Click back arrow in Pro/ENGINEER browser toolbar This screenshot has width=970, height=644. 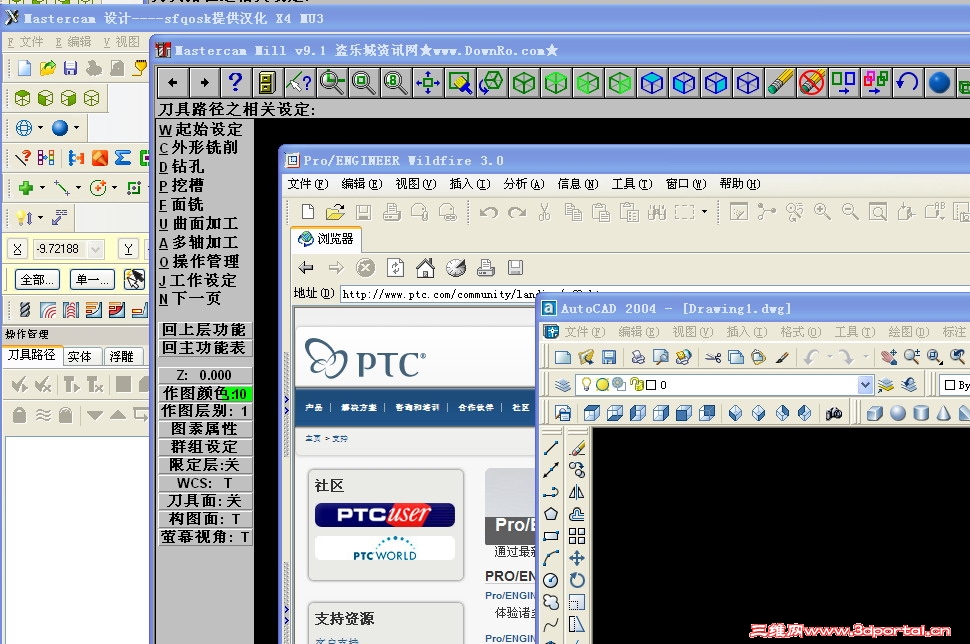(x=306, y=268)
